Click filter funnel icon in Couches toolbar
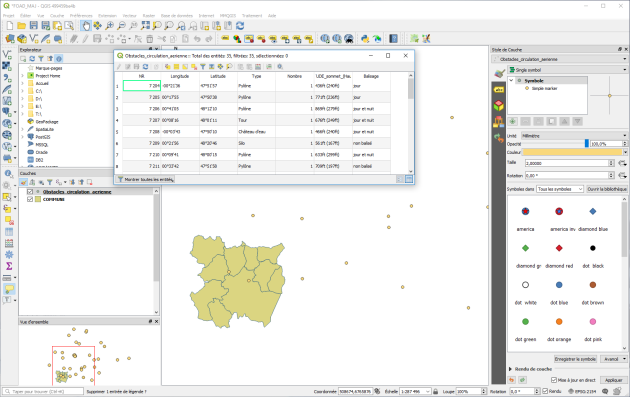This screenshot has height=397, width=630. click(x=50, y=182)
